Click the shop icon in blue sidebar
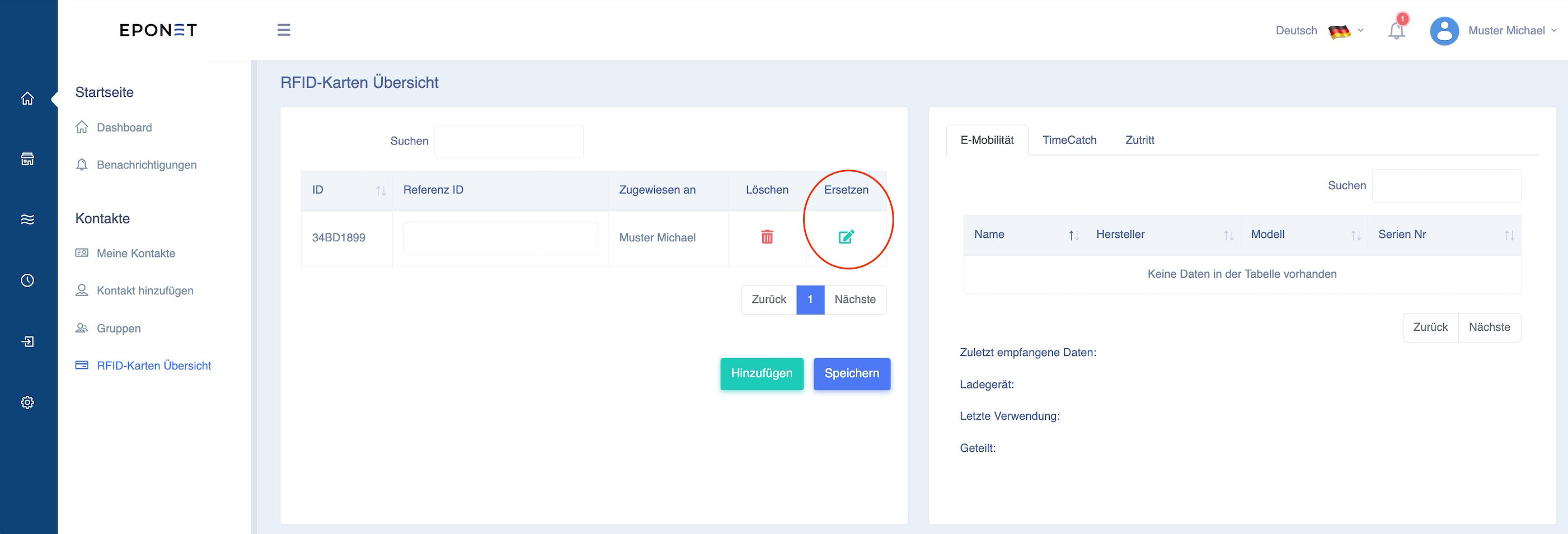Viewport: 1568px width, 534px height. [27, 159]
